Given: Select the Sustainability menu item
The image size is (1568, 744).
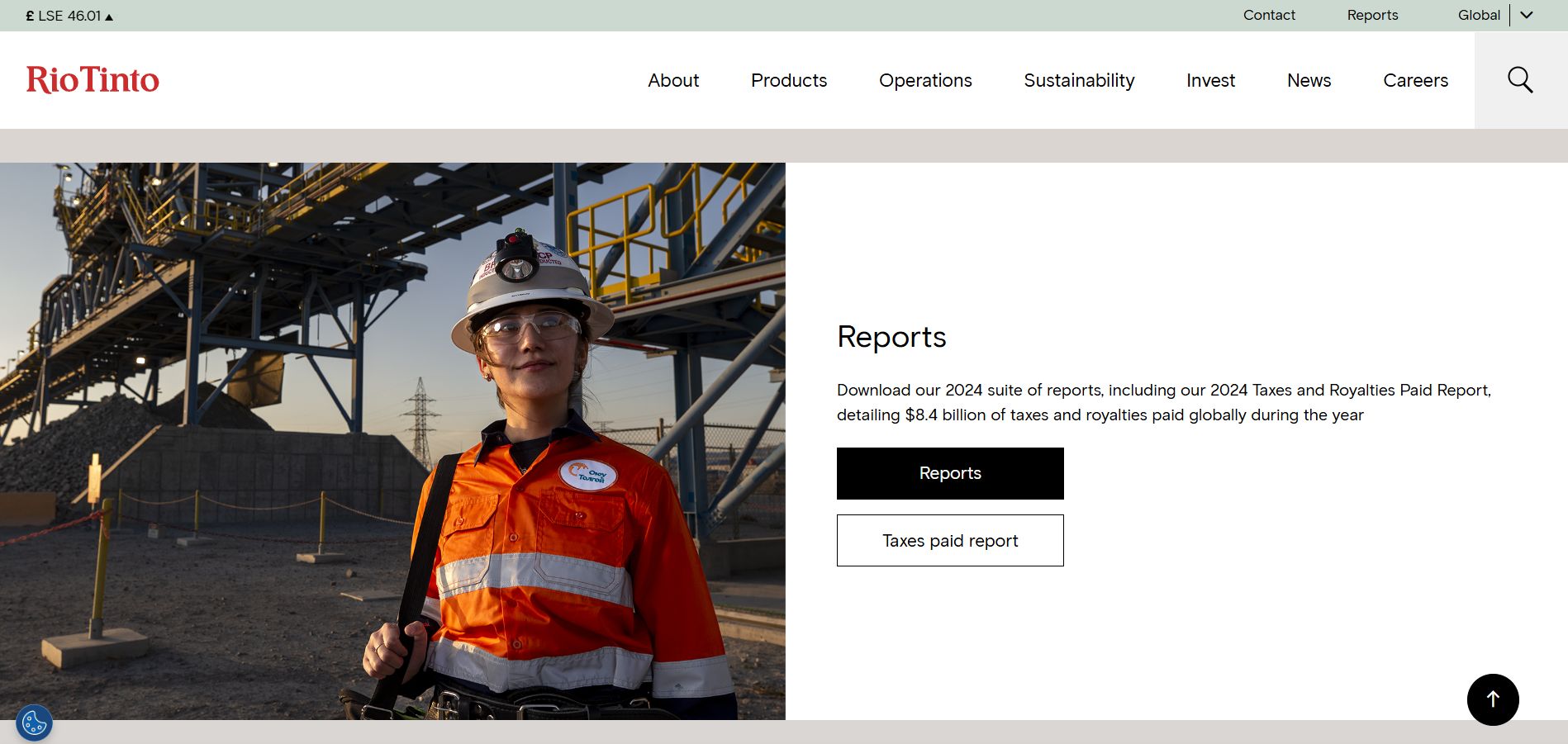Looking at the screenshot, I should pyautogui.click(x=1079, y=80).
